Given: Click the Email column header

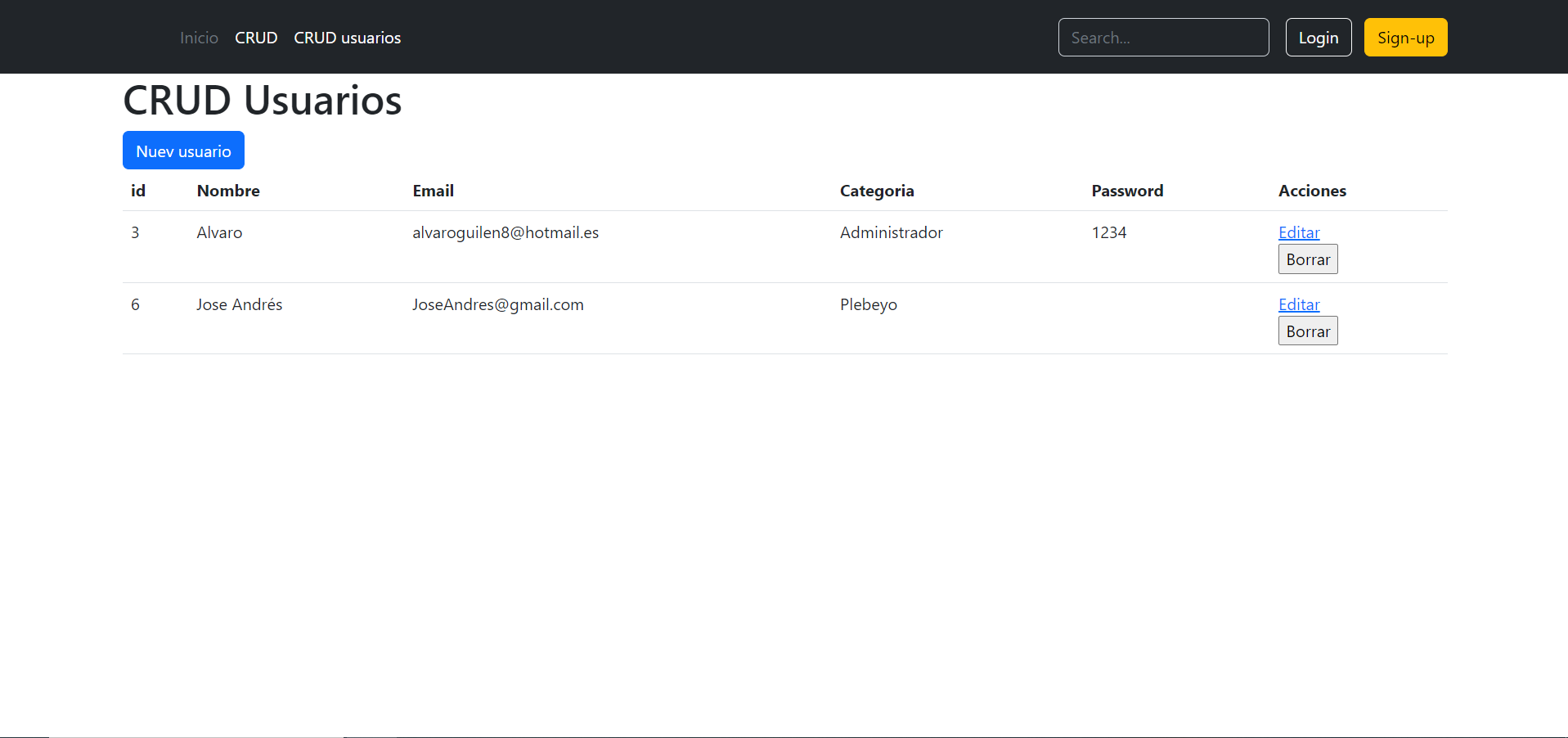Looking at the screenshot, I should (433, 191).
